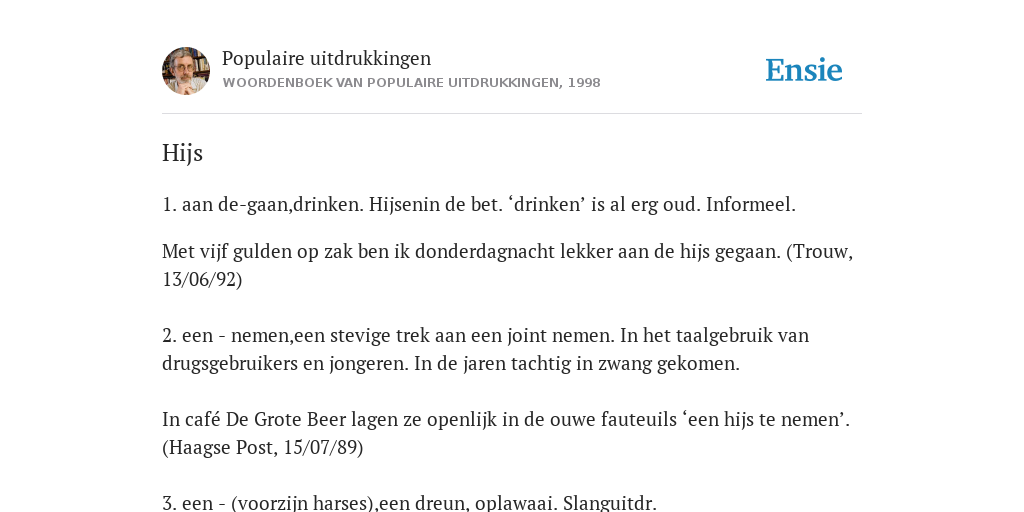Select the 'Hijs' heading

[x=182, y=153]
